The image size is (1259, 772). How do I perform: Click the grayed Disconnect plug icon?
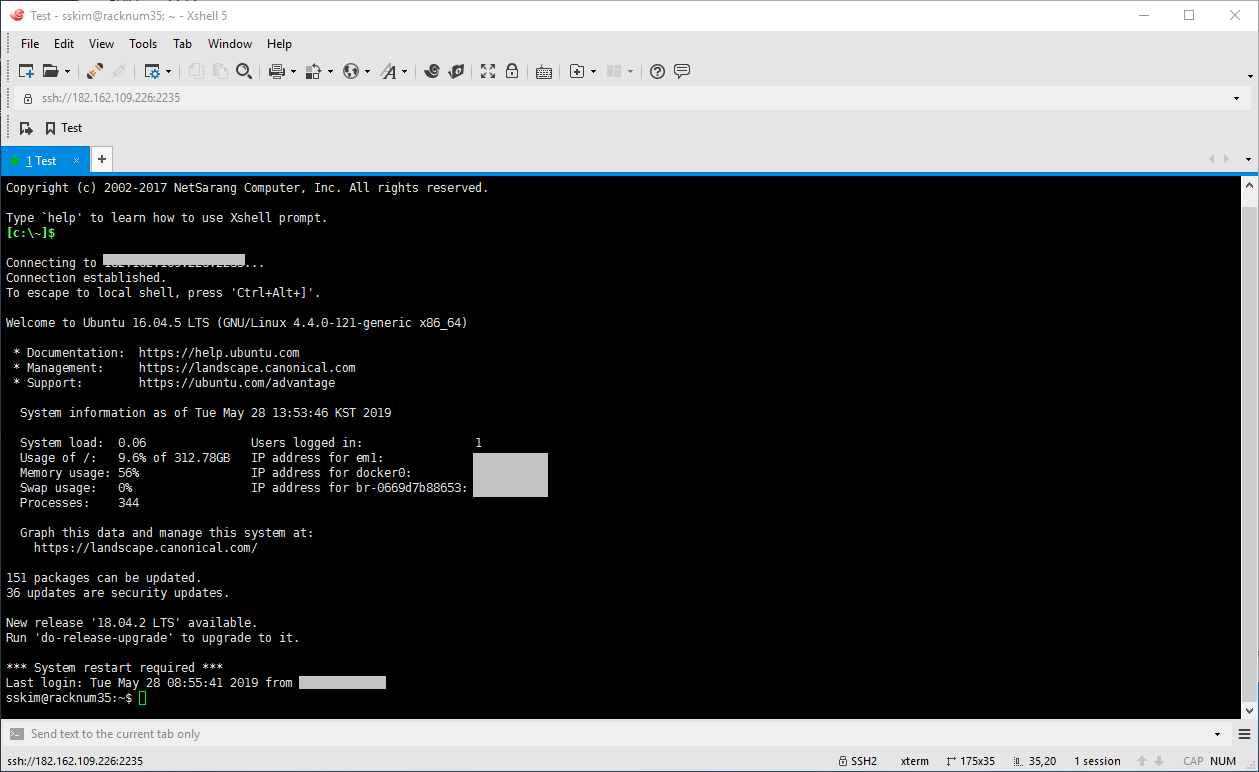[118, 71]
